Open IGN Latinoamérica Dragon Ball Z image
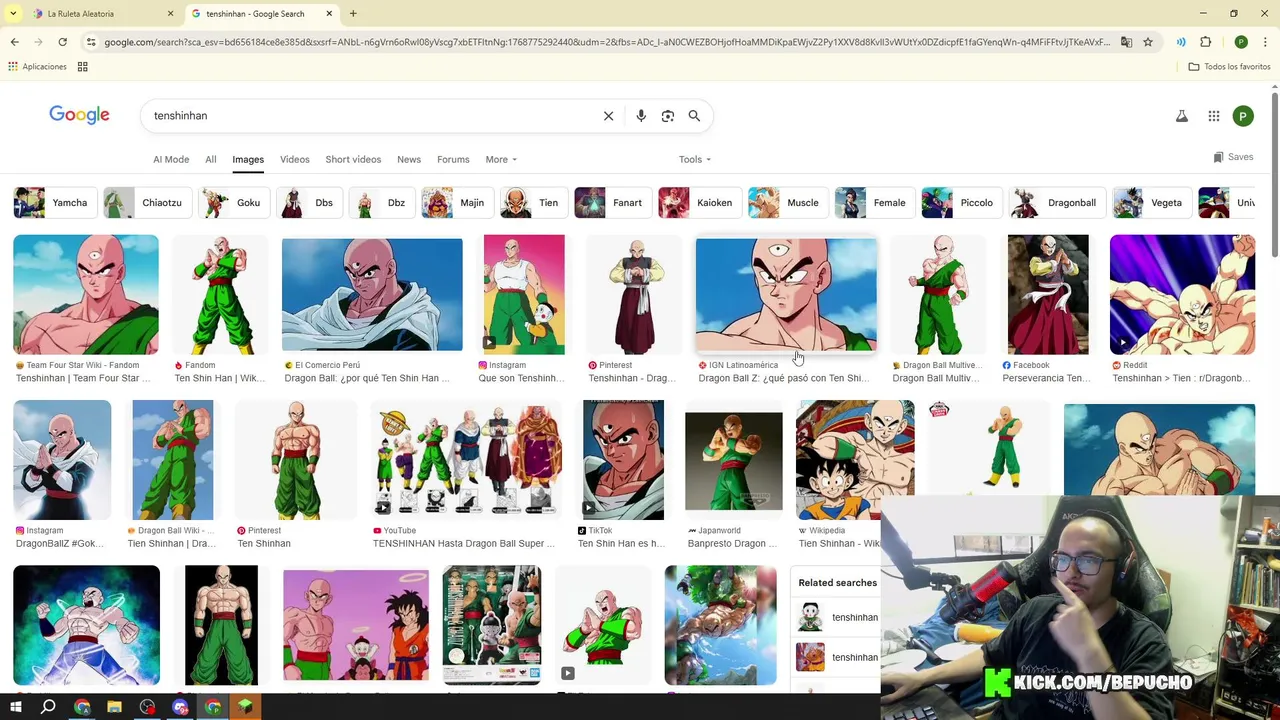 click(786, 295)
